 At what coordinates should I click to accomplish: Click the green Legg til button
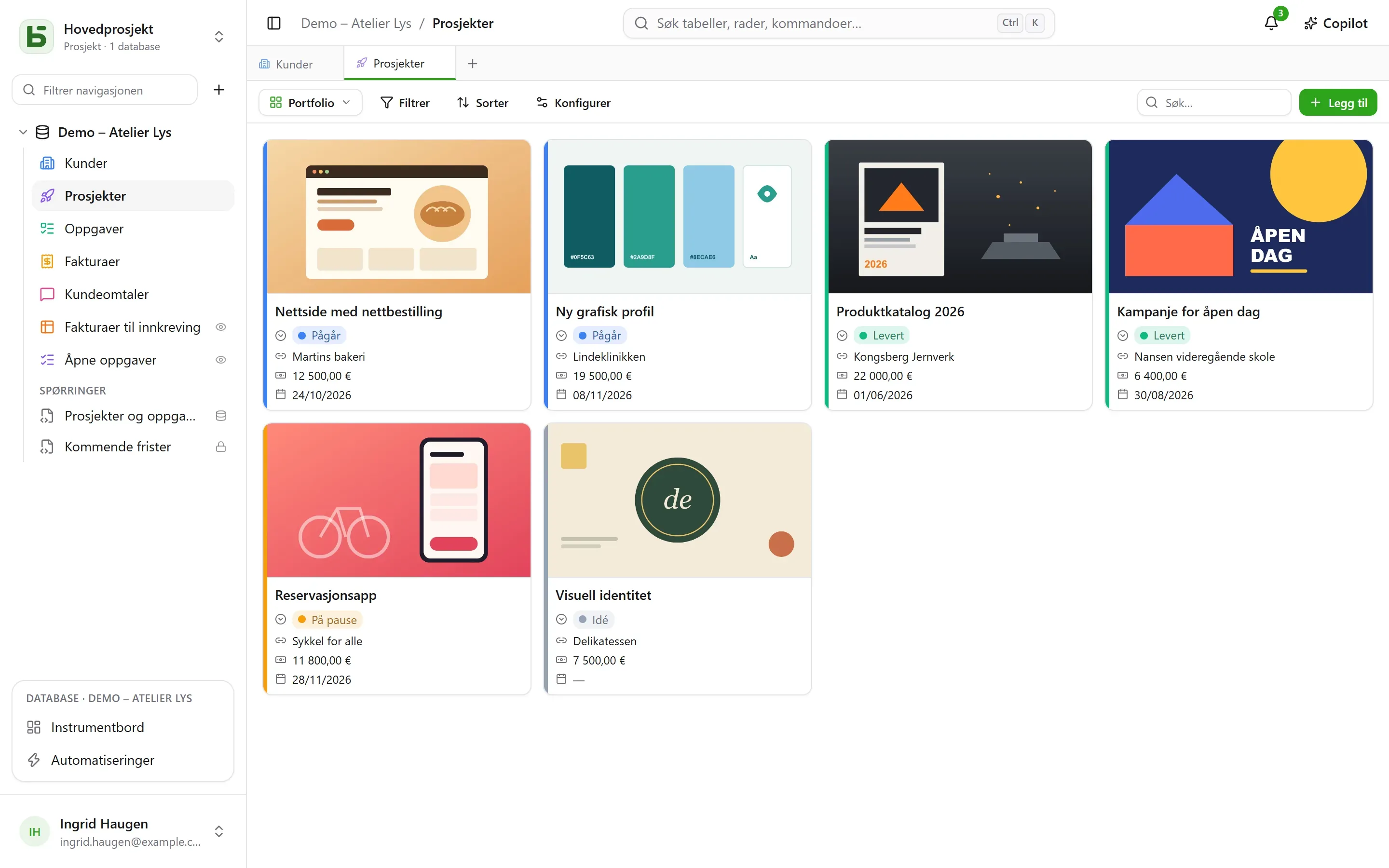(x=1337, y=102)
